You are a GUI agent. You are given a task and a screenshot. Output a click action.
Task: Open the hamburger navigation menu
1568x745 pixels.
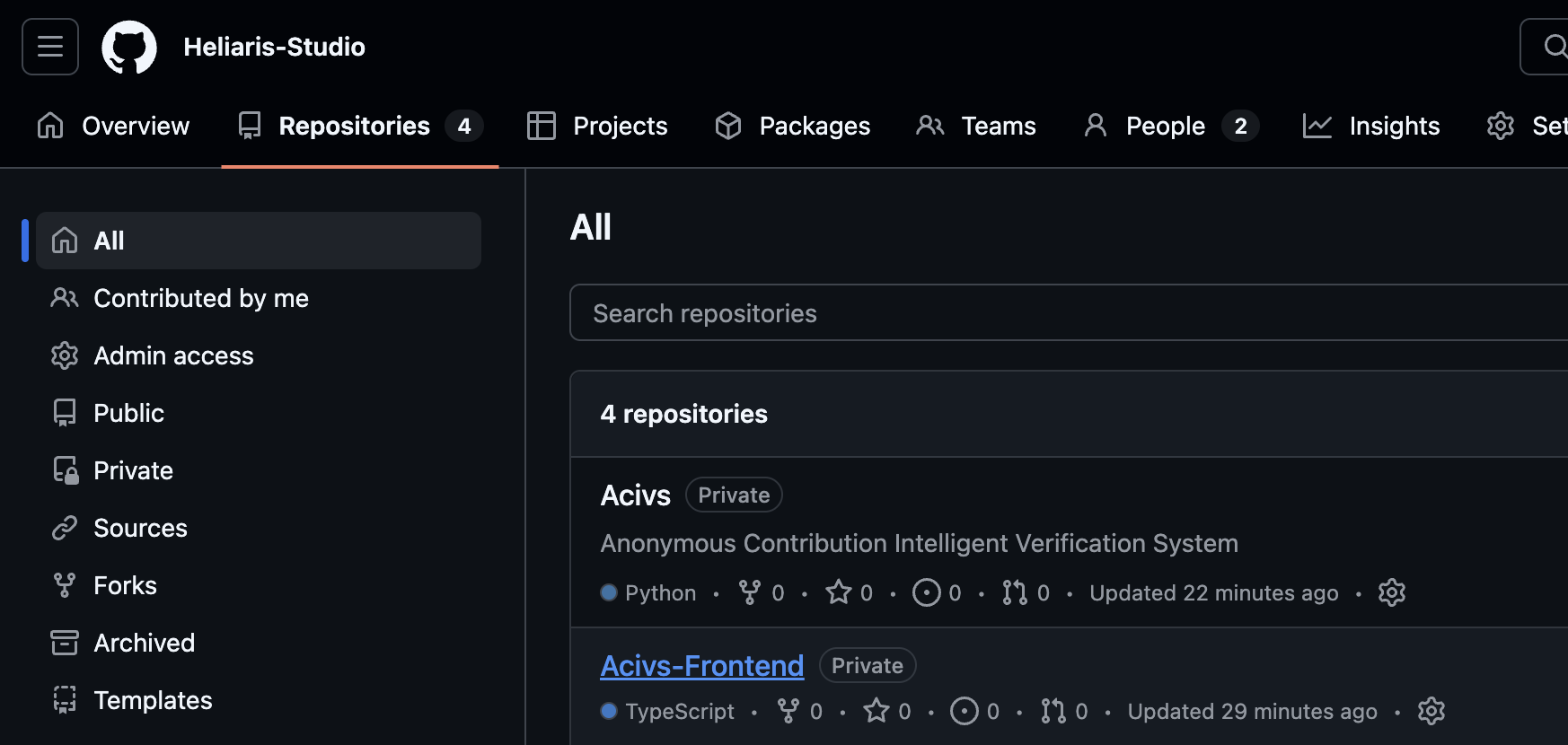tap(50, 47)
